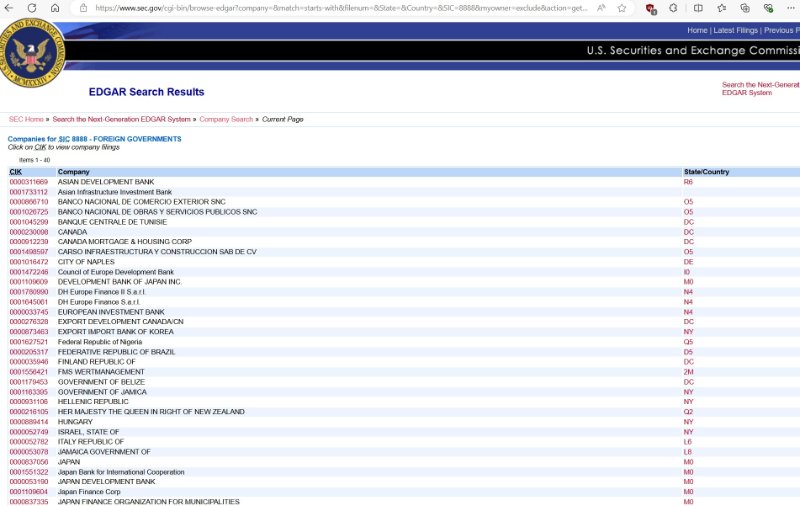
Task: Open CIK for Israel, State of
Action: 29,432
